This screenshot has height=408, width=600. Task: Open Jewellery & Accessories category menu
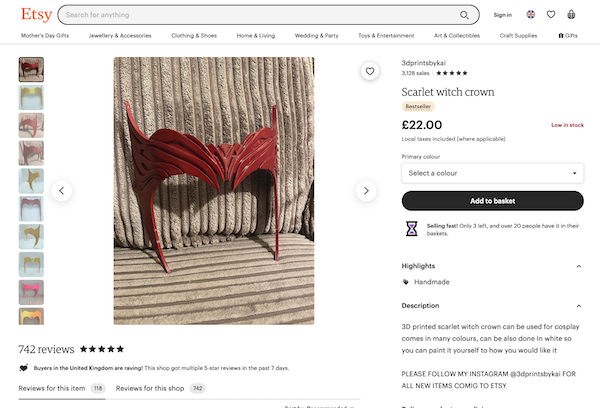120,35
